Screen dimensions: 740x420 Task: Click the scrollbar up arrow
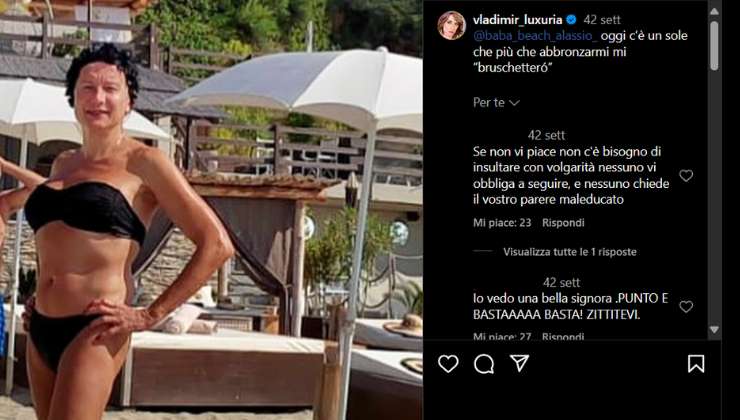[x=714, y=11]
